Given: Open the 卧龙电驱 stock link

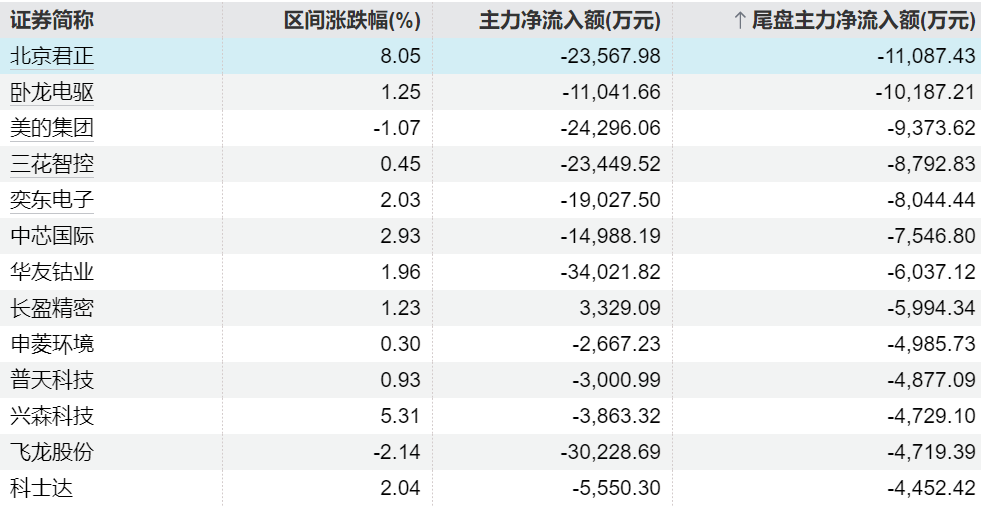Looking at the screenshot, I should point(52,92).
